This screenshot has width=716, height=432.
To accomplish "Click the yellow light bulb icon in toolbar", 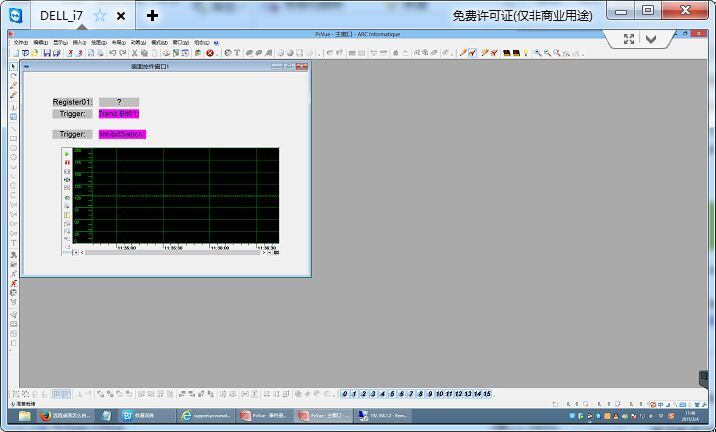I will point(526,53).
